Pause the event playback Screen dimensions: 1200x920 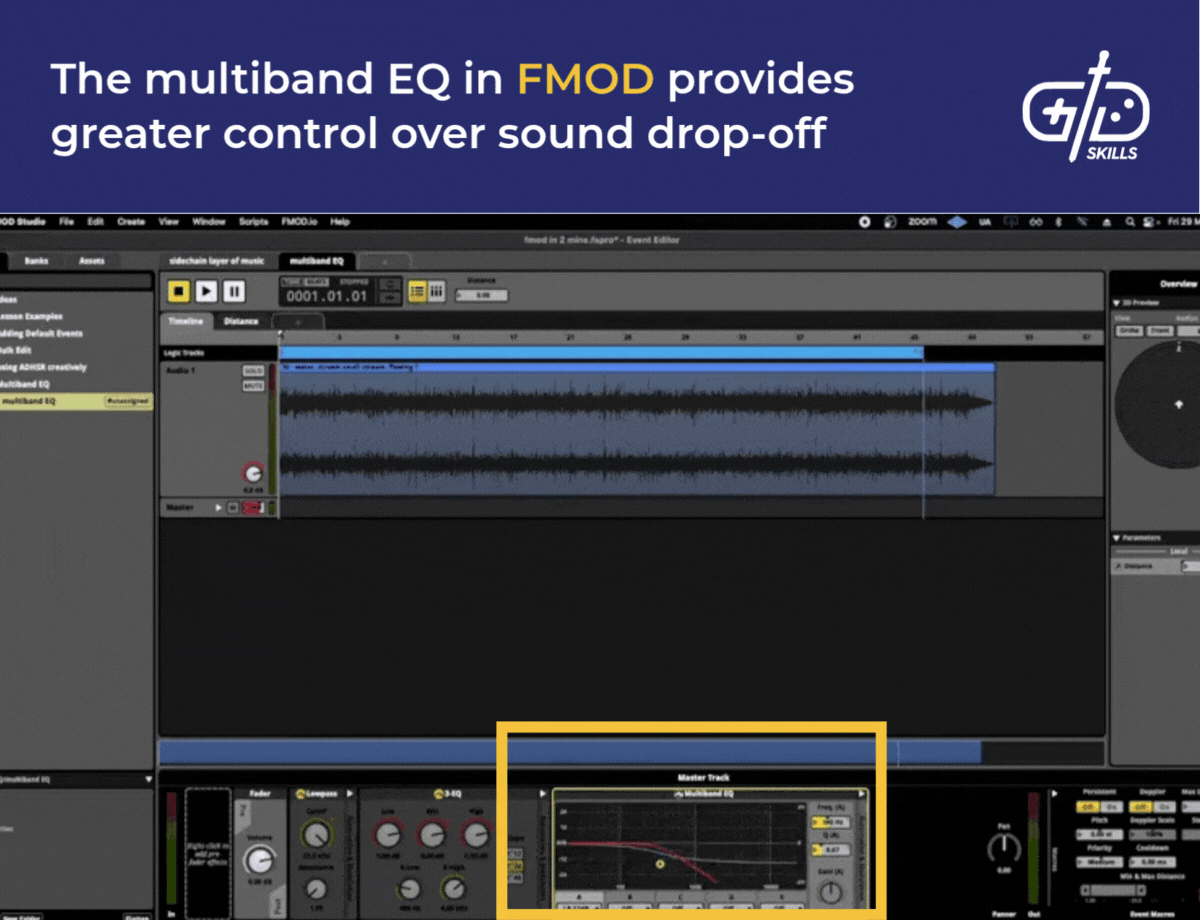234,291
